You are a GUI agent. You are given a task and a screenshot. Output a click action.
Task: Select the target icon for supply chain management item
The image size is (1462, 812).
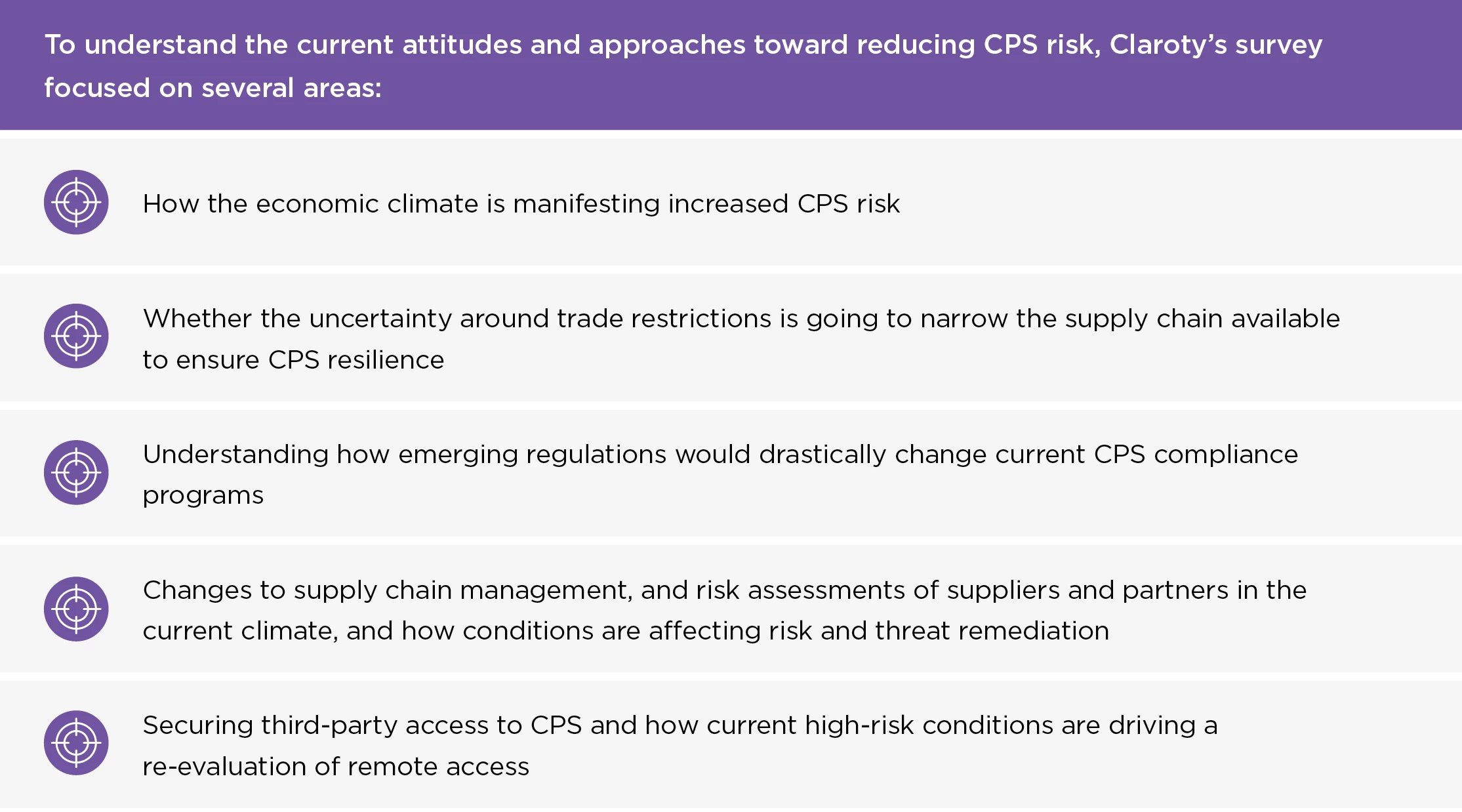pyautogui.click(x=76, y=609)
